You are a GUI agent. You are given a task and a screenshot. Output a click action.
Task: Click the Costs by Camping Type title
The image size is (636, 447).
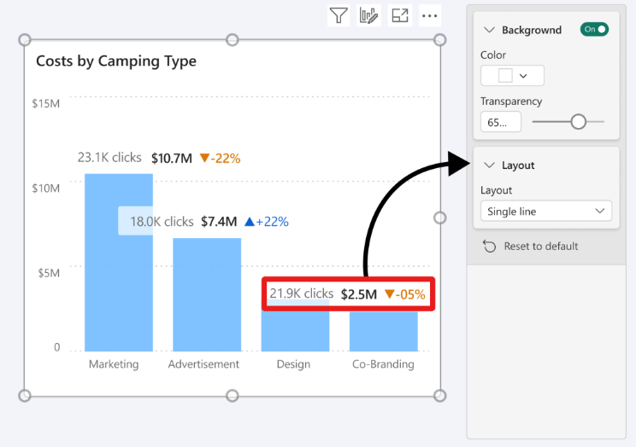[116, 61]
